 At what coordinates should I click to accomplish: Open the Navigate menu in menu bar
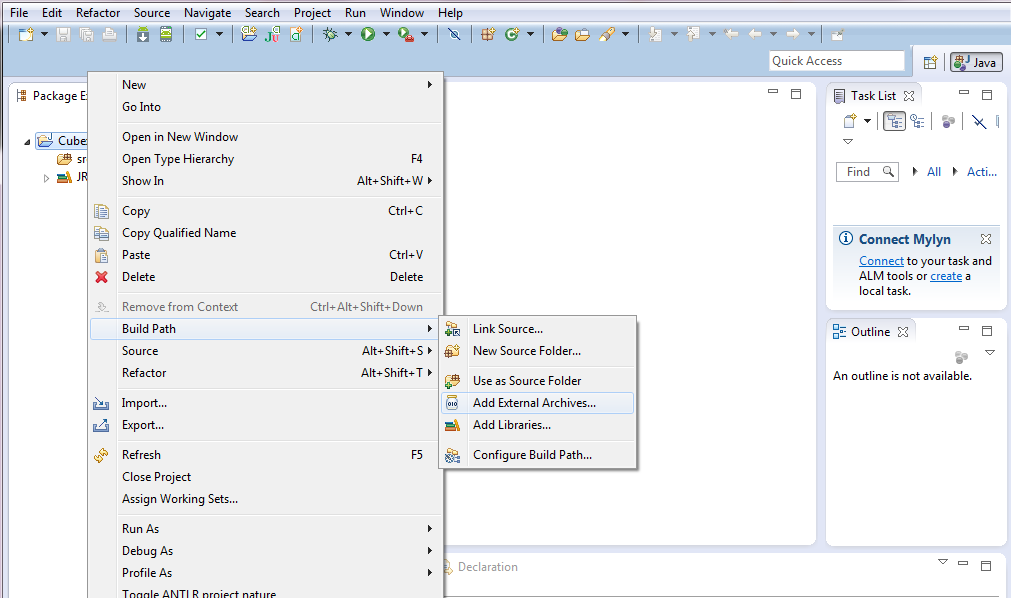(207, 13)
